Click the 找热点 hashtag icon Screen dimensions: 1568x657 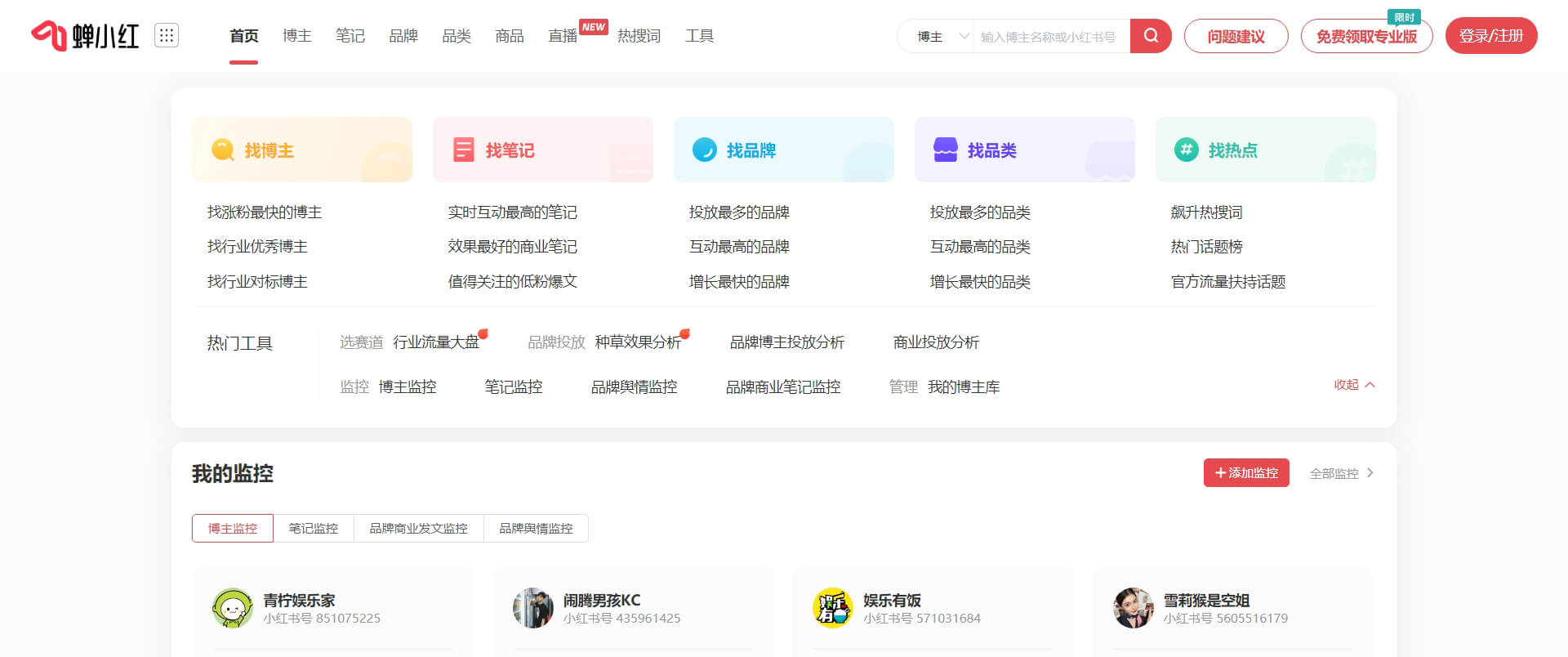coord(1186,150)
